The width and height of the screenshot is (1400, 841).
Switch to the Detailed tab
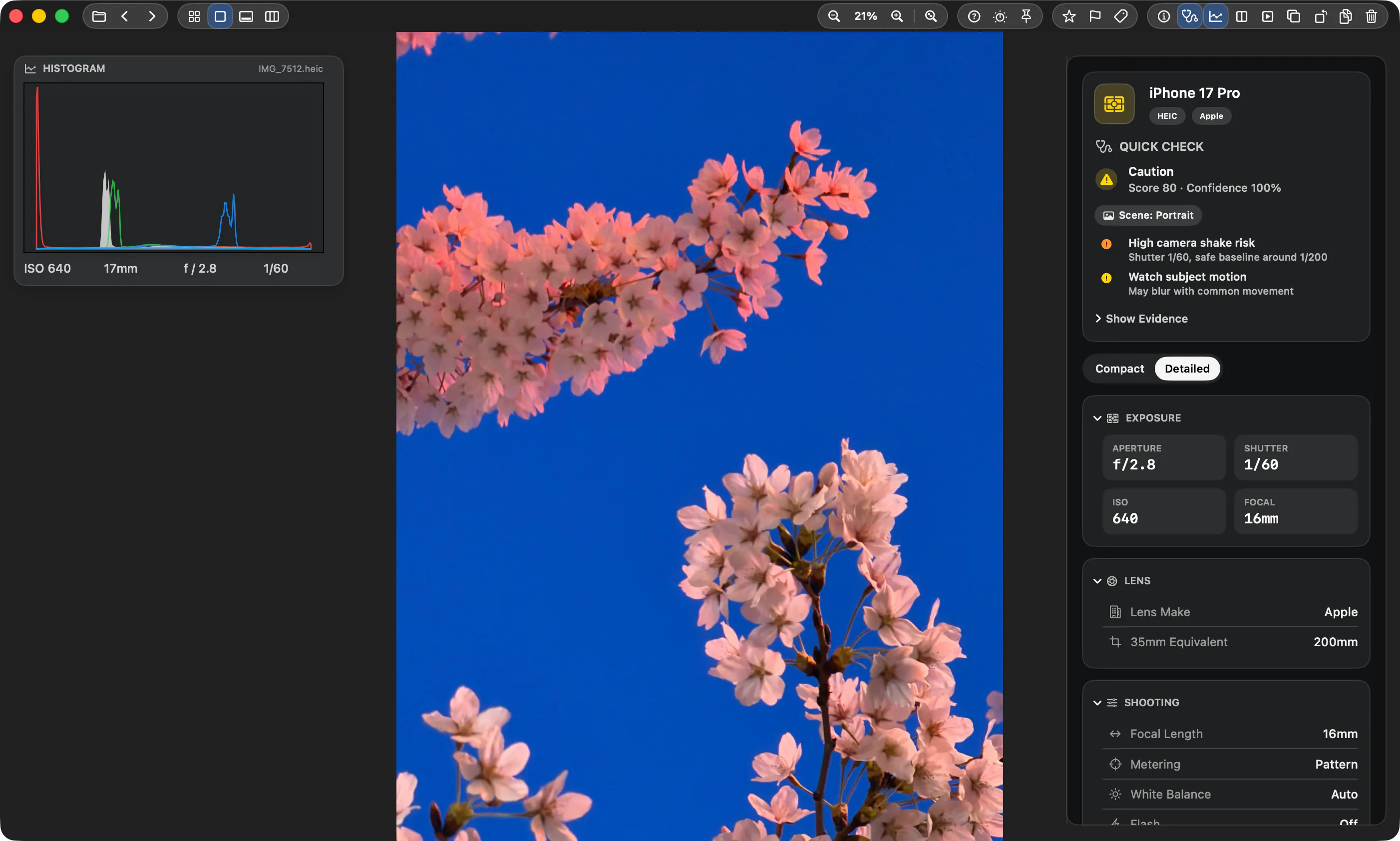(x=1187, y=369)
